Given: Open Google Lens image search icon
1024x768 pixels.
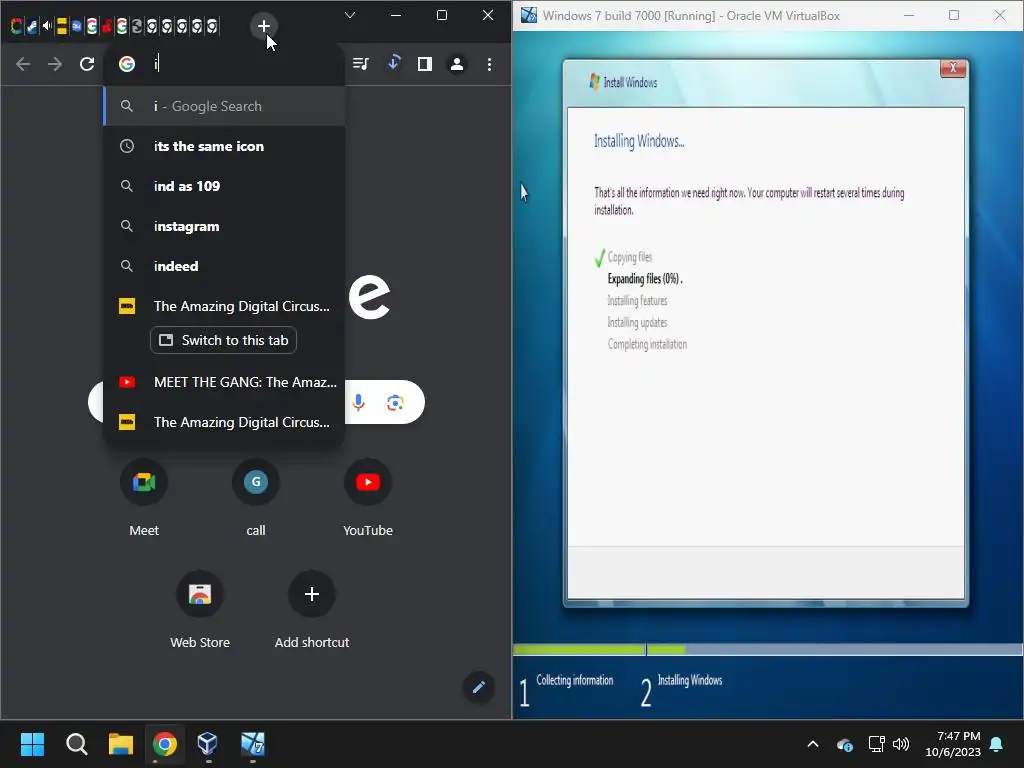Looking at the screenshot, I should tap(395, 402).
